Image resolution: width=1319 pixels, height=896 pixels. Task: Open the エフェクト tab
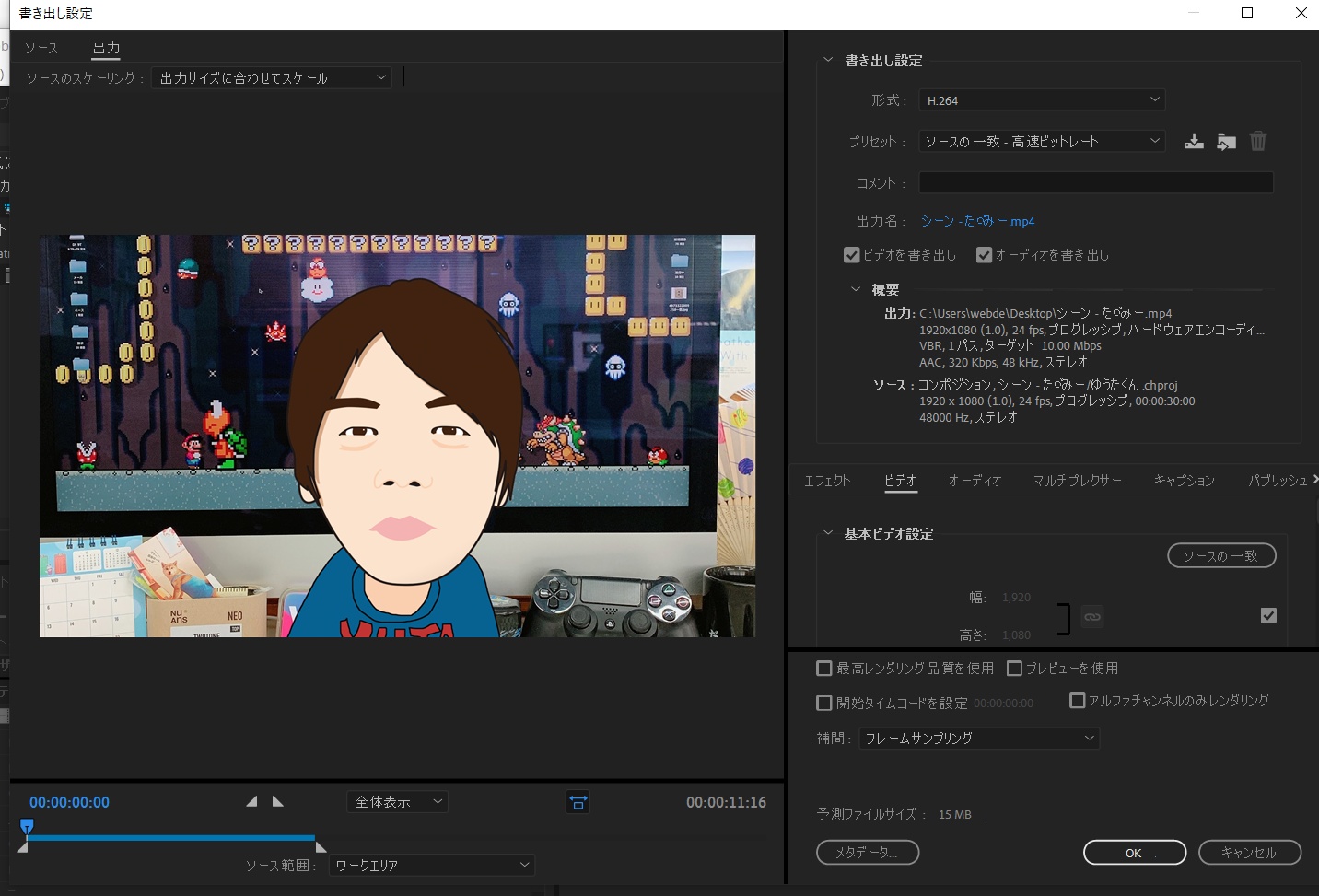pos(827,480)
